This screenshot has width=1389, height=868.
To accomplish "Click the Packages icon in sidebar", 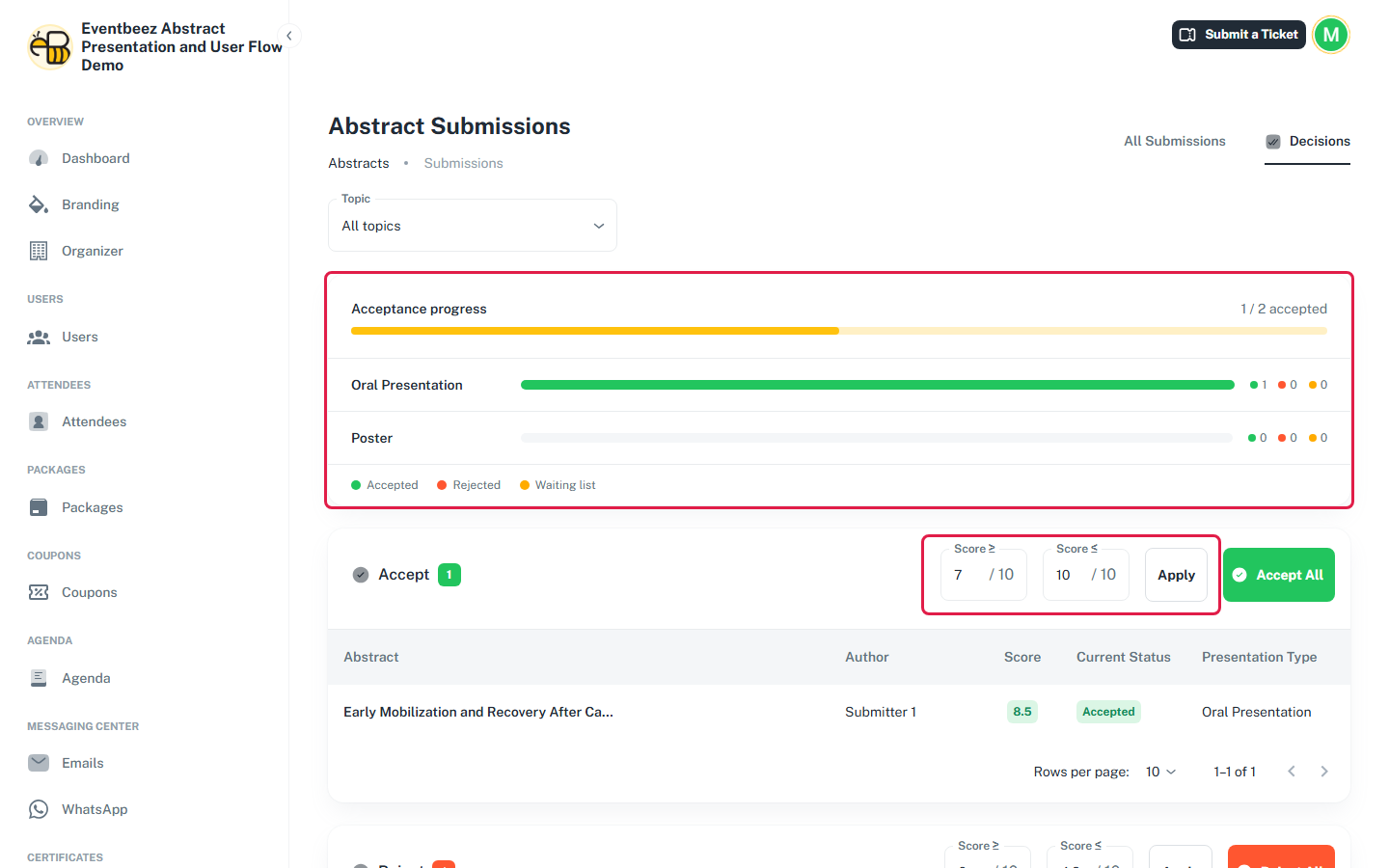I will click(39, 507).
